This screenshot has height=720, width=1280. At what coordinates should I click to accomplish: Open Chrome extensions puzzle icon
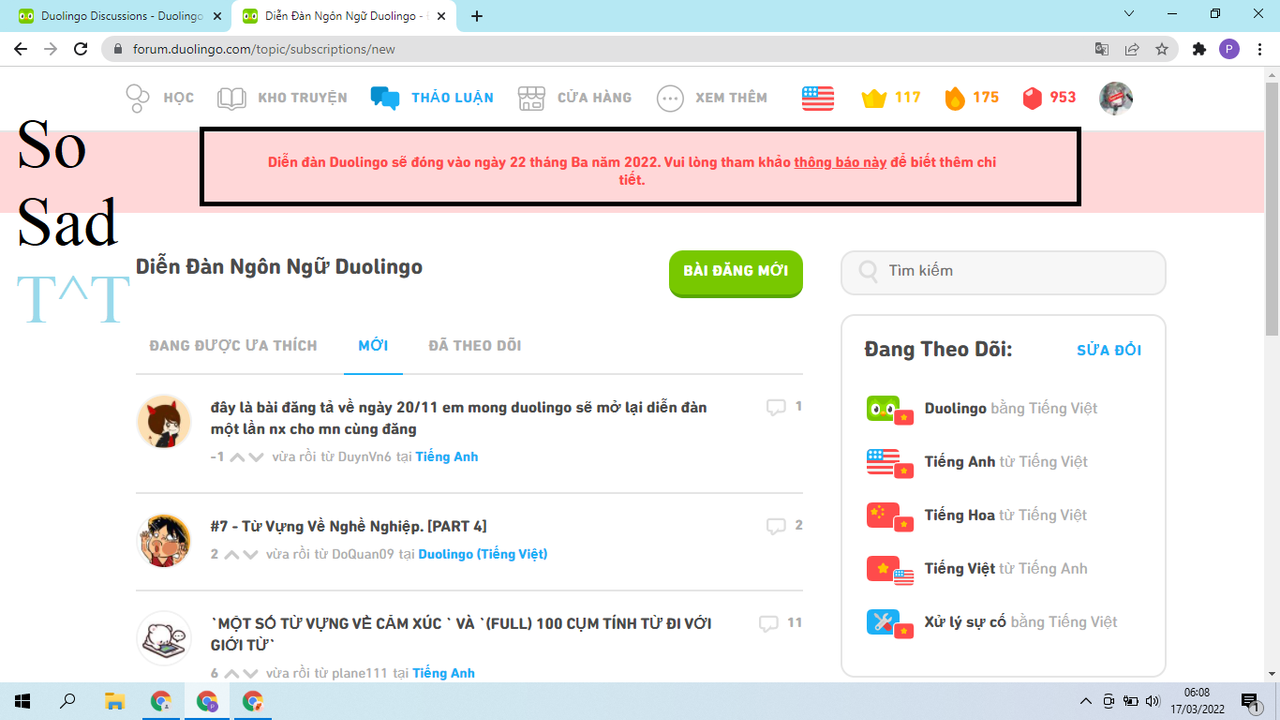point(1199,49)
